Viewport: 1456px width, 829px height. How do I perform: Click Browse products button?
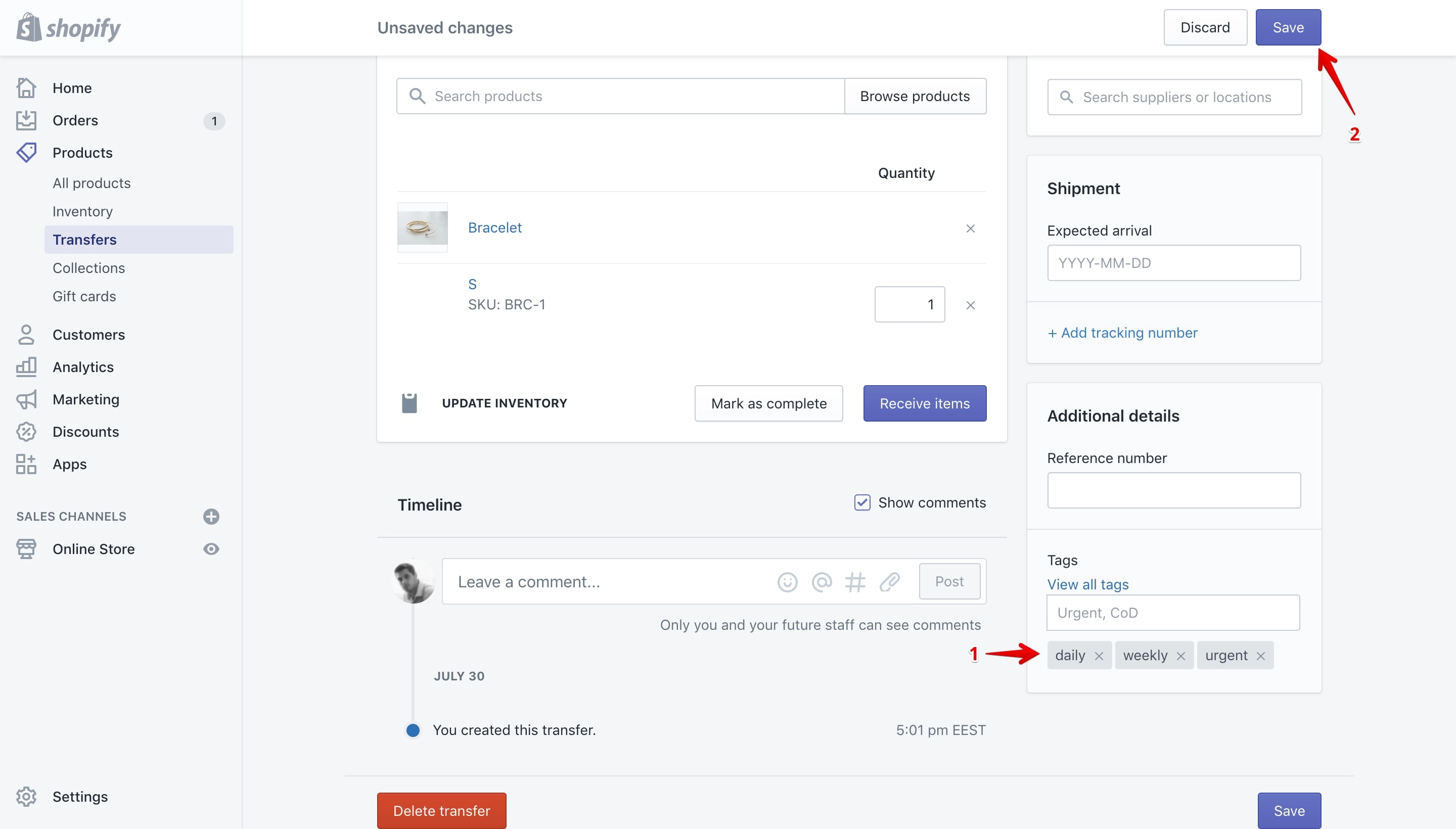tap(915, 96)
